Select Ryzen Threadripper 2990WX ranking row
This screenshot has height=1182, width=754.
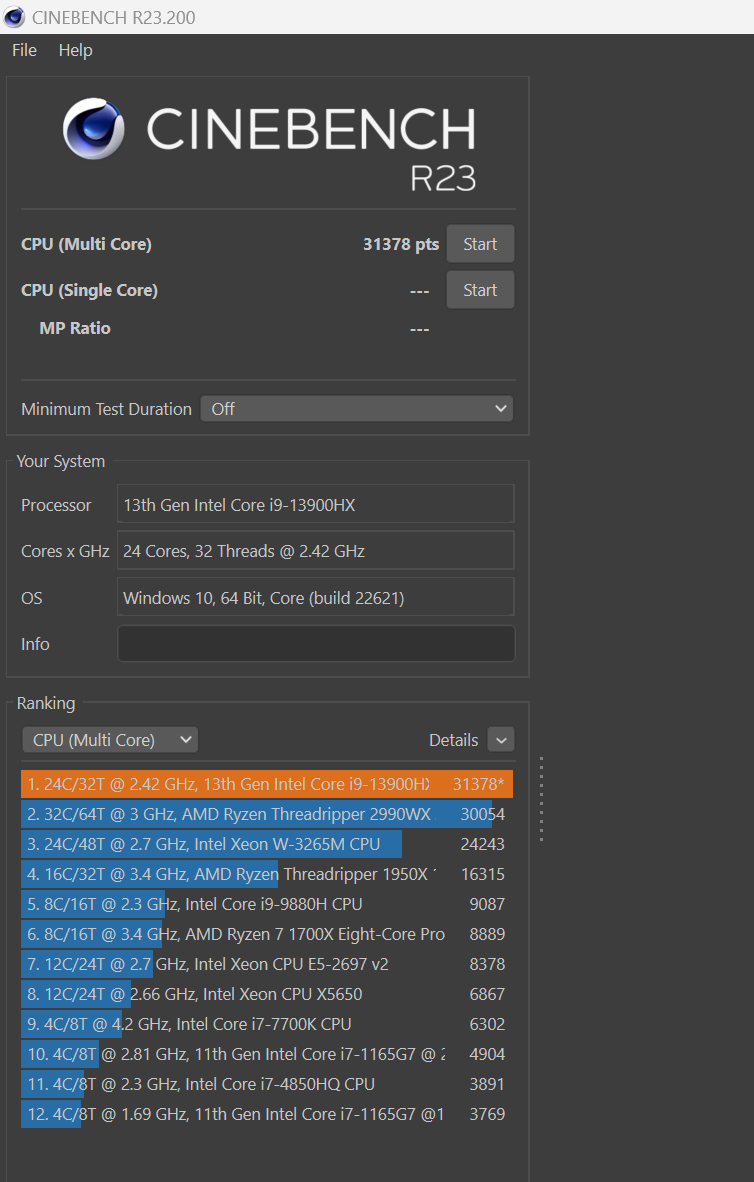click(x=267, y=814)
